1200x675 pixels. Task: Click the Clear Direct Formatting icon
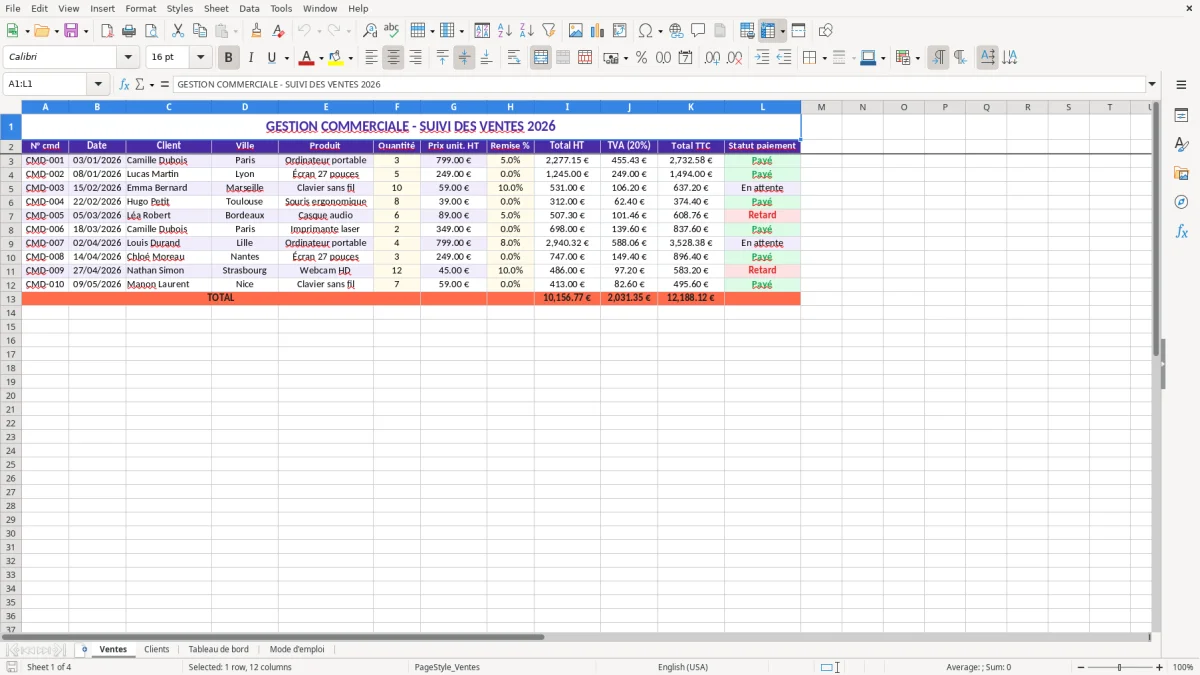pos(278,31)
